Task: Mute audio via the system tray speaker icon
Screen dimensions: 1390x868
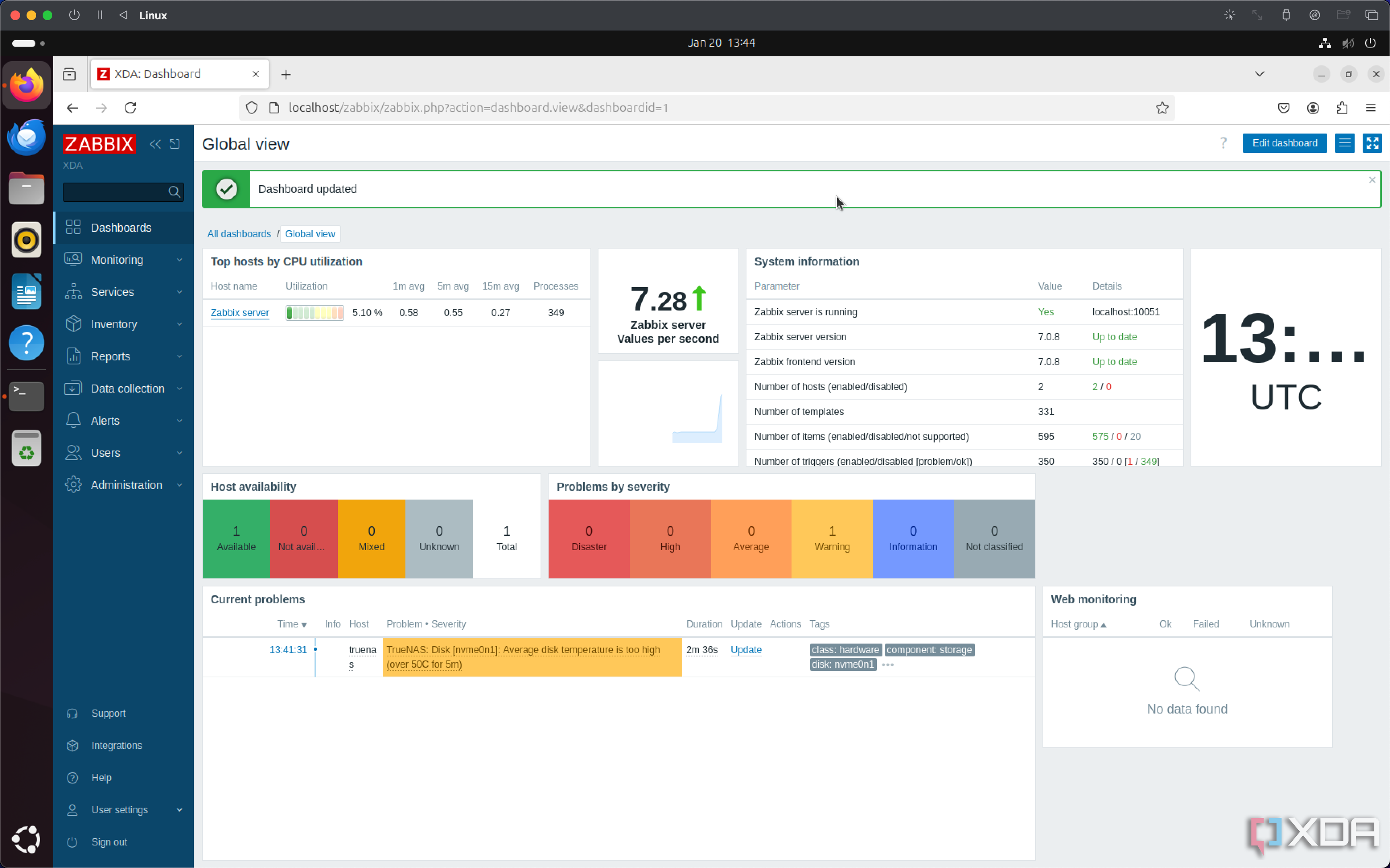Action: pos(1347,43)
